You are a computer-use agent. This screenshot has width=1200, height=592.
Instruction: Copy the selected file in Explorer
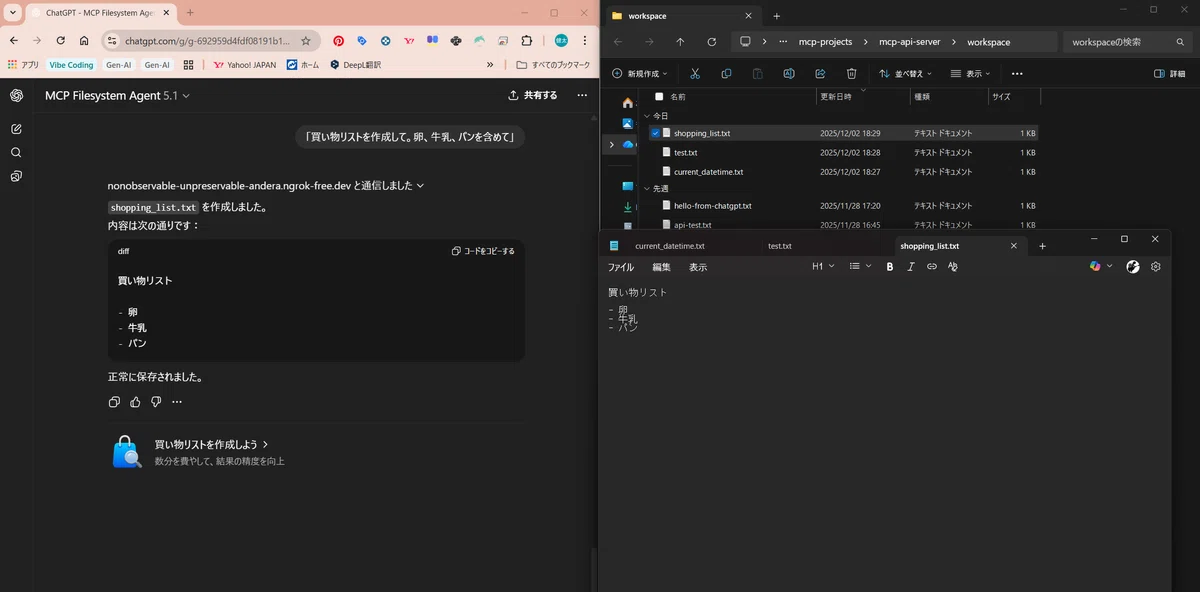(x=726, y=73)
